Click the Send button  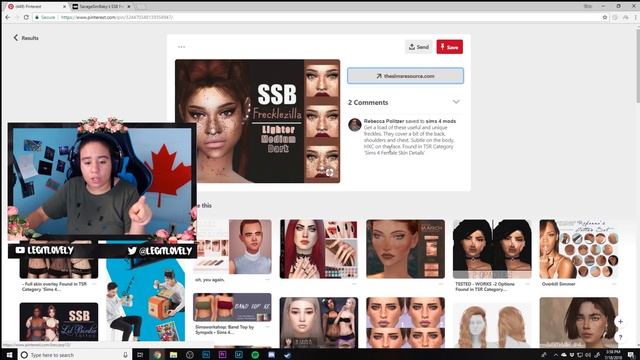click(418, 47)
